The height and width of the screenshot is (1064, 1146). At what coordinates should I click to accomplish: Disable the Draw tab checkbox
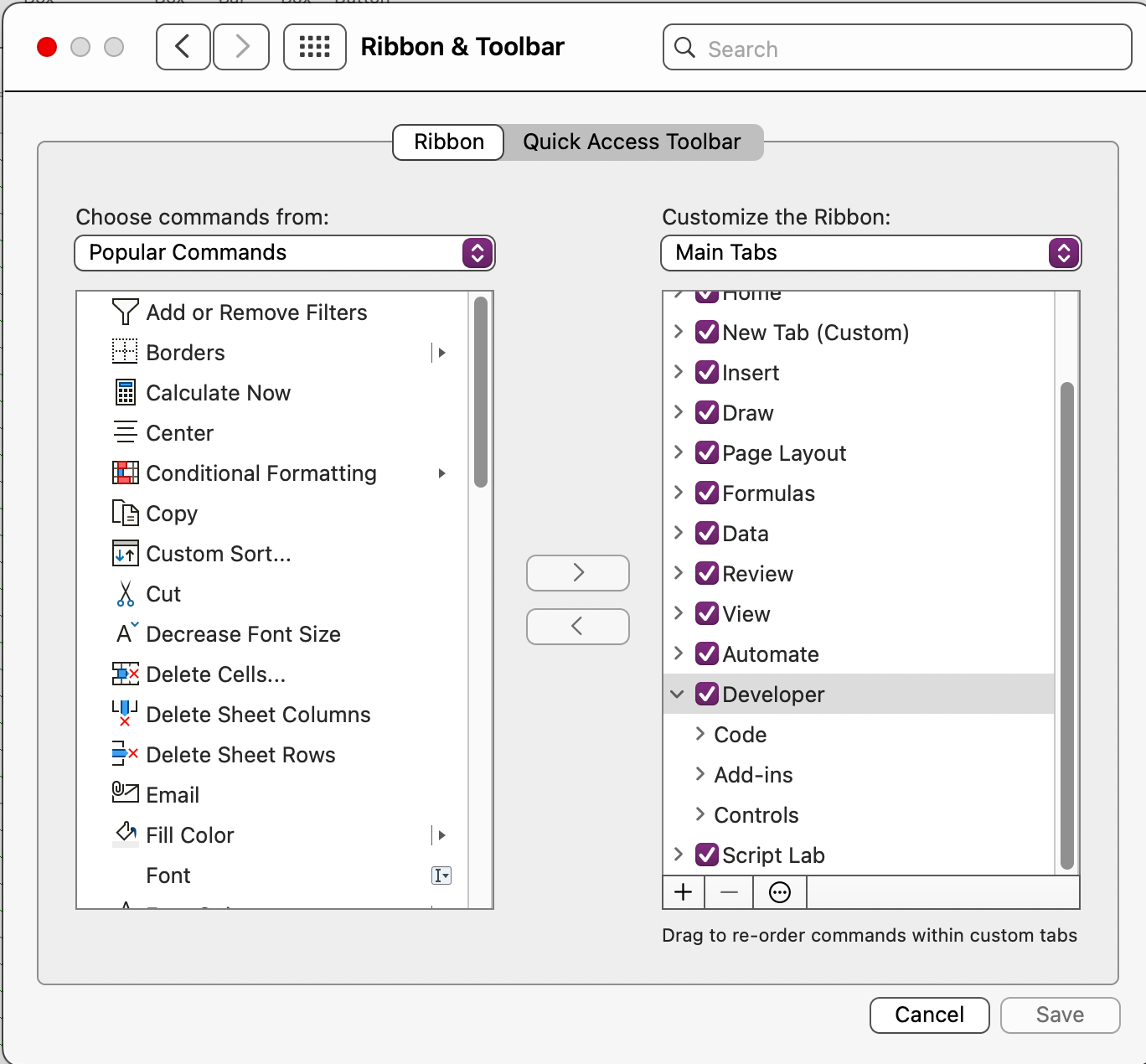click(707, 413)
